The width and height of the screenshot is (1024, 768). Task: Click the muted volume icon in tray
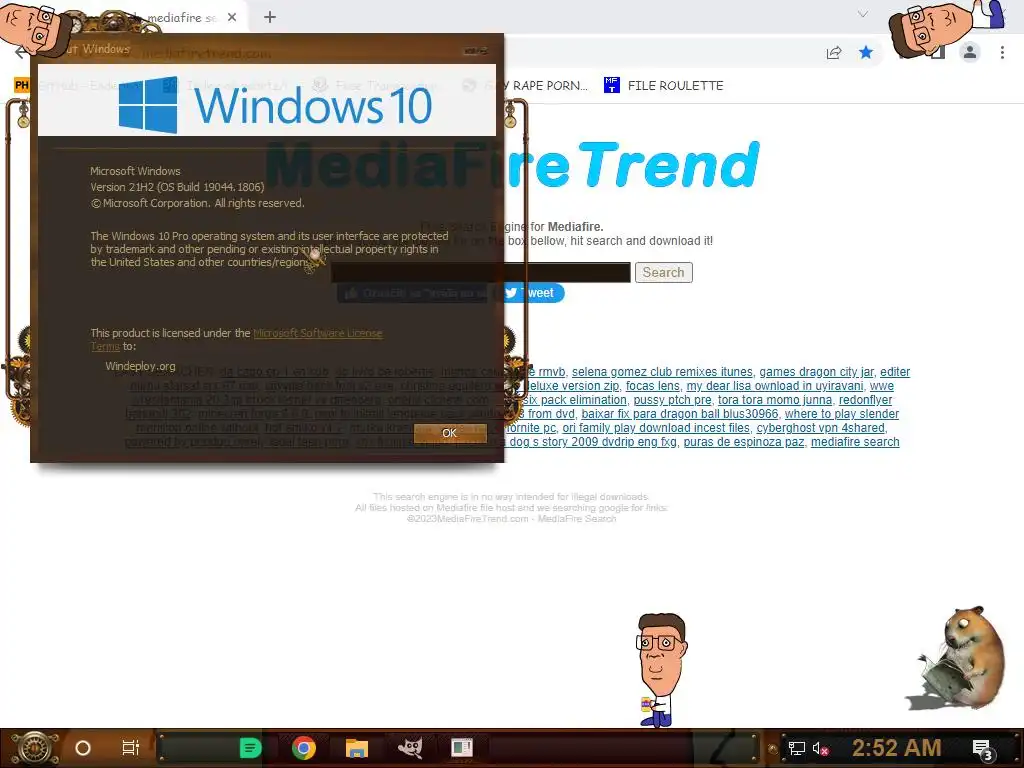tap(820, 748)
